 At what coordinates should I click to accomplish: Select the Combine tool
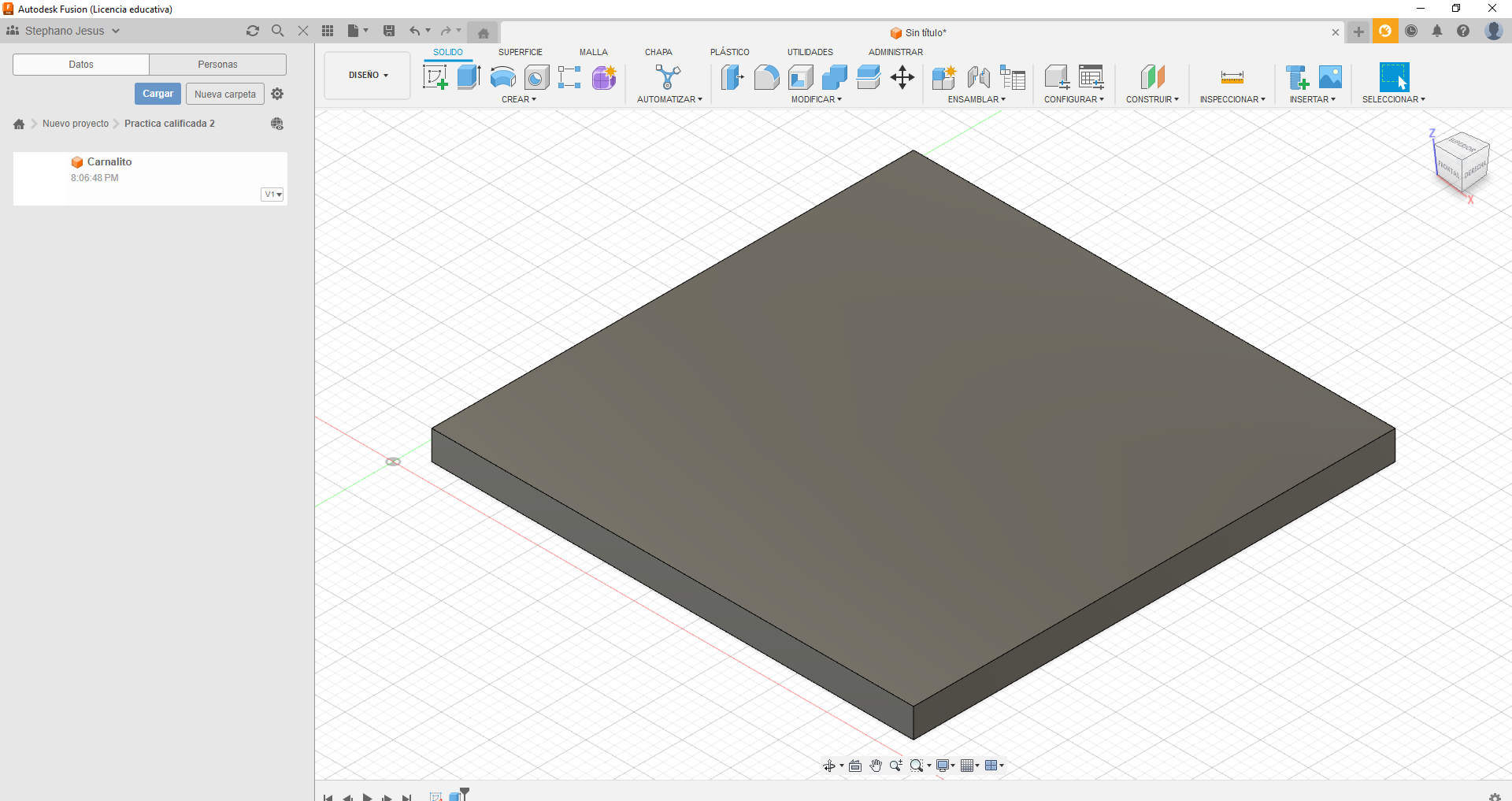(x=835, y=77)
